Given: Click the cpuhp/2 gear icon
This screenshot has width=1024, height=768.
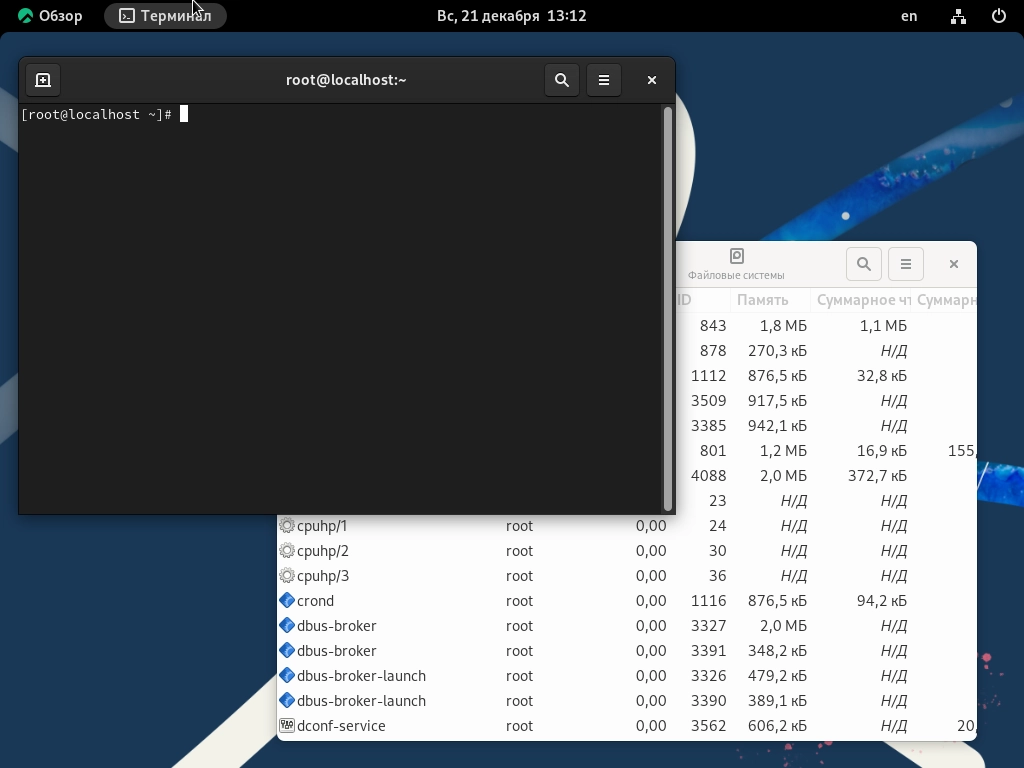Looking at the screenshot, I should pos(287,551).
